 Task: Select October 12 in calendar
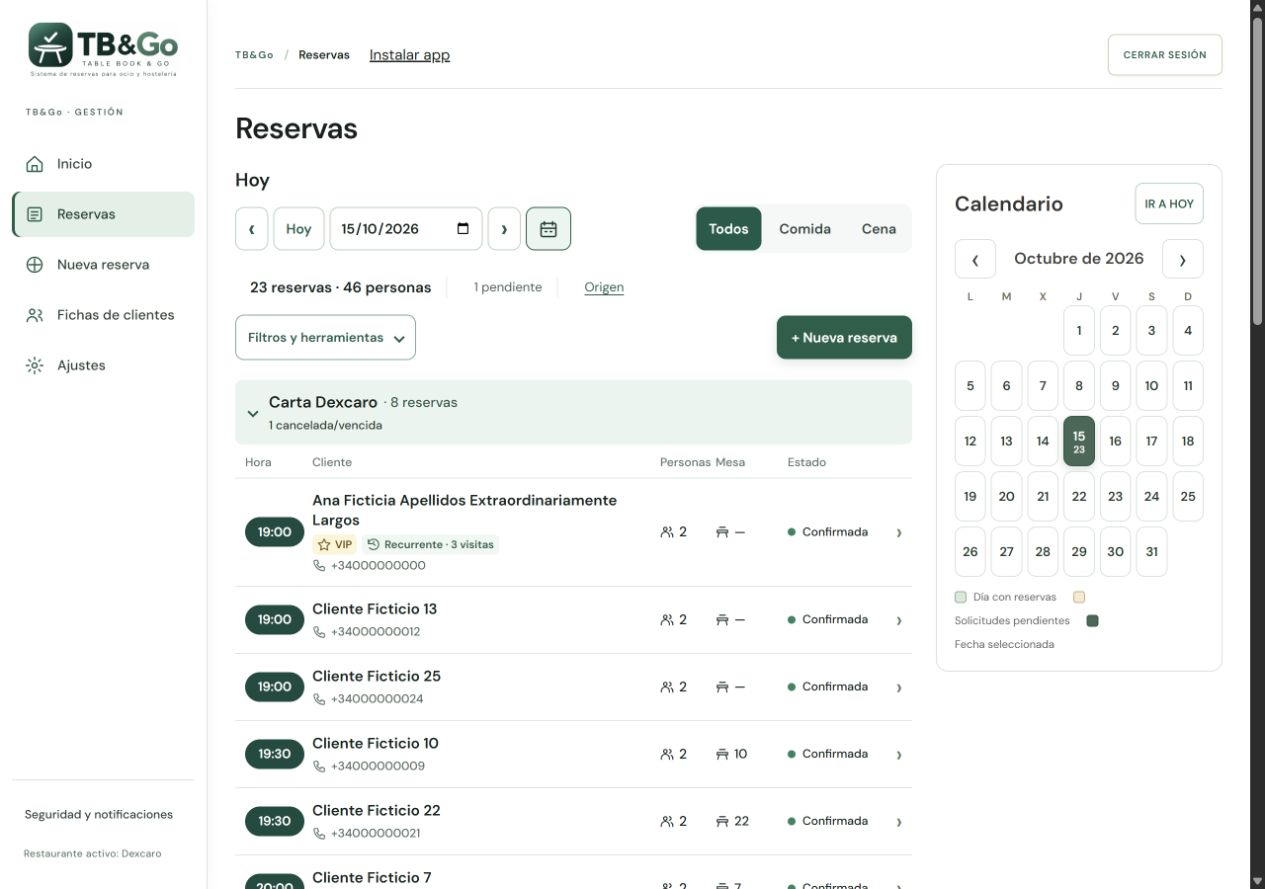pos(970,441)
